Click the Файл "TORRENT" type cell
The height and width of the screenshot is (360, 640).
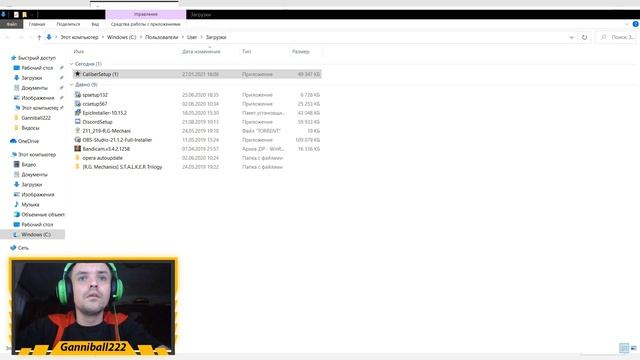click(x=261, y=131)
